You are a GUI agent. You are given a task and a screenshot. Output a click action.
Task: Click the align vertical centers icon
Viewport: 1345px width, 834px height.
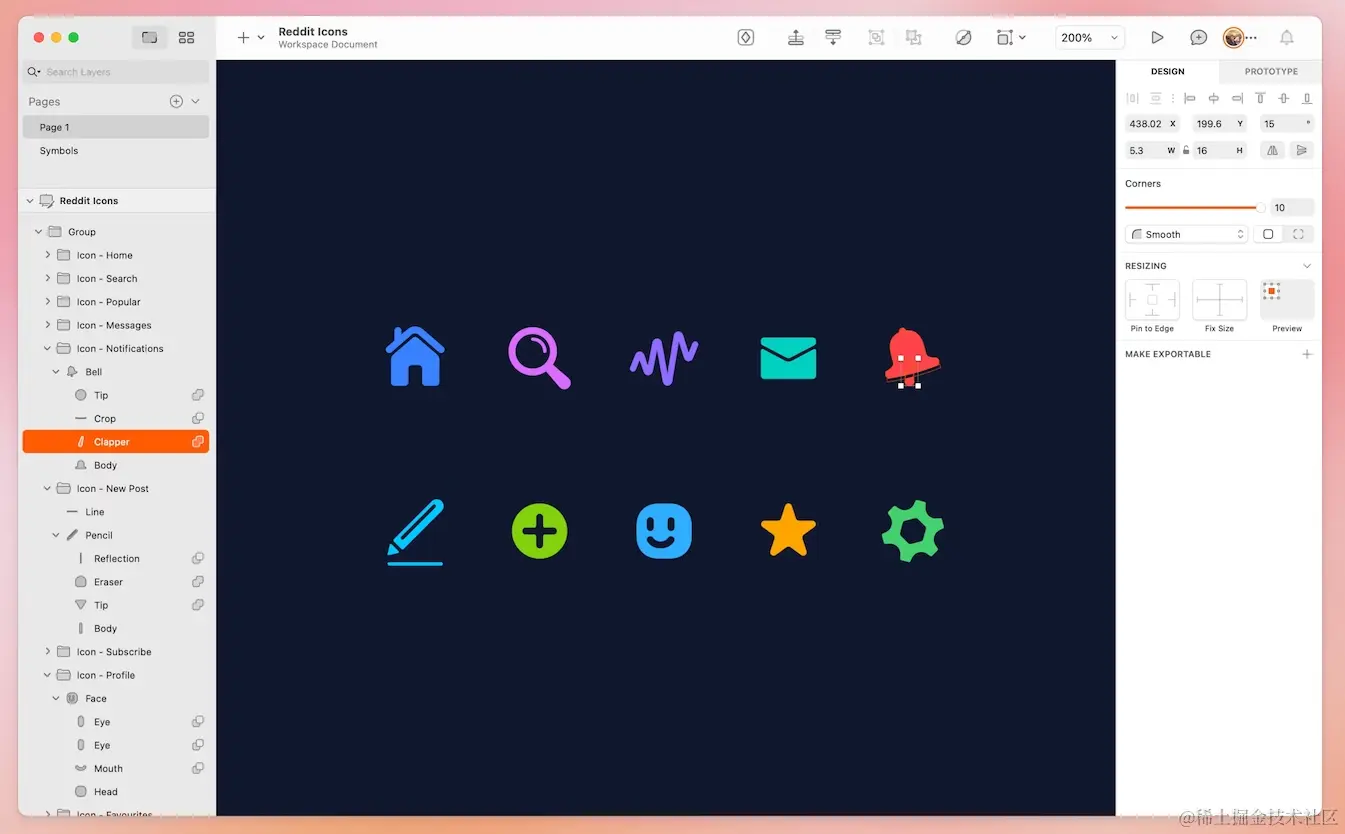click(1284, 98)
